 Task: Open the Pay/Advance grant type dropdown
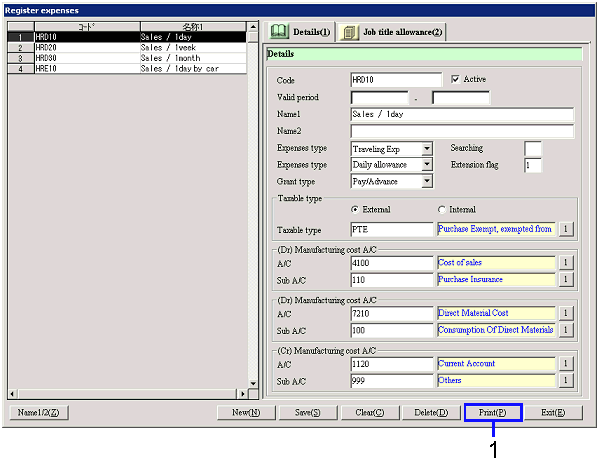[x=427, y=182]
